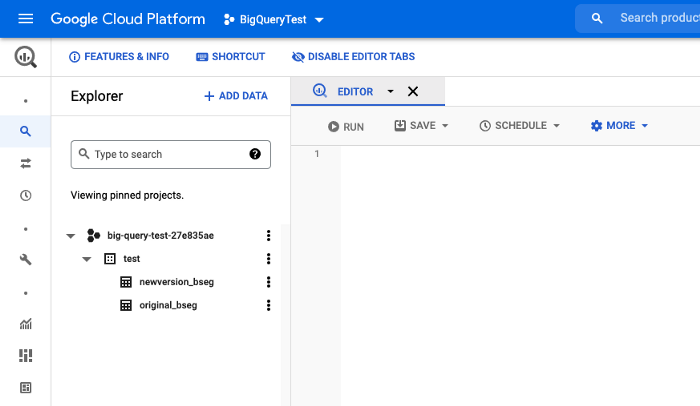700x406 pixels.
Task: Select the SQL workspace magnifier sidebar icon
Action: (25, 131)
